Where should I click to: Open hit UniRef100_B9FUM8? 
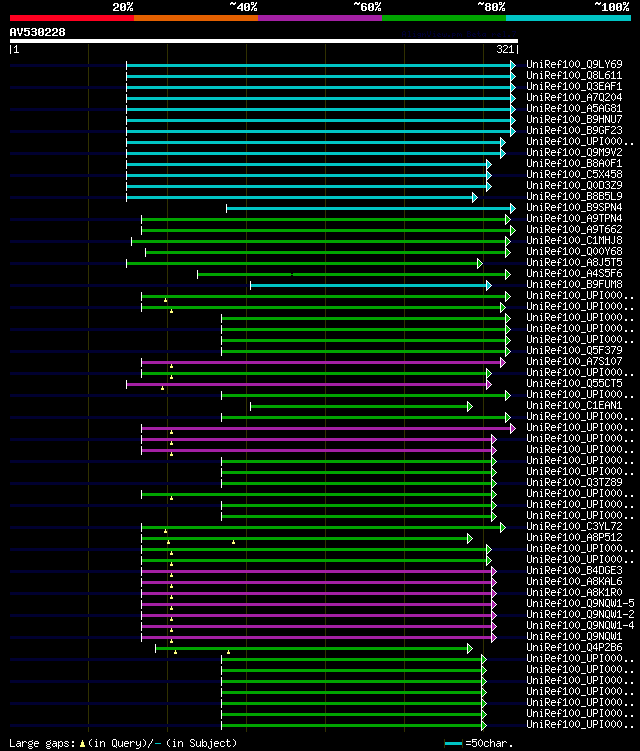click(574, 284)
